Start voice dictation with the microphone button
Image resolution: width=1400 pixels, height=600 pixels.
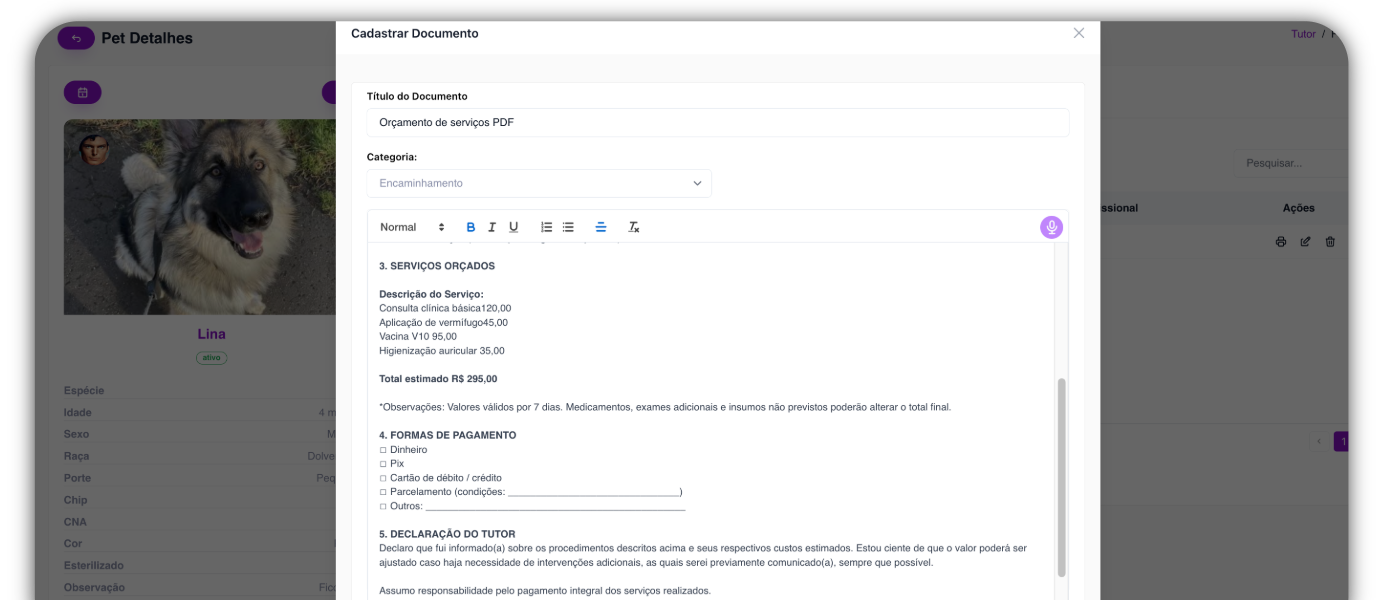(x=1051, y=227)
